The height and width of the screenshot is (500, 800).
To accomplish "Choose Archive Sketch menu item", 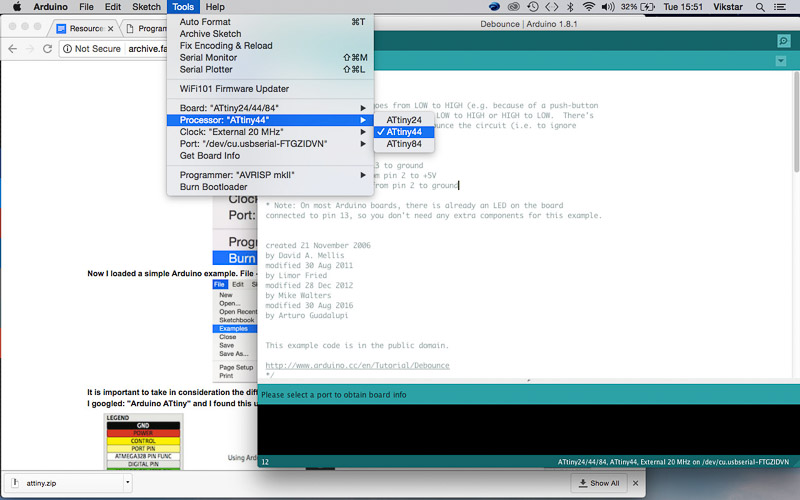I will pos(270,34).
